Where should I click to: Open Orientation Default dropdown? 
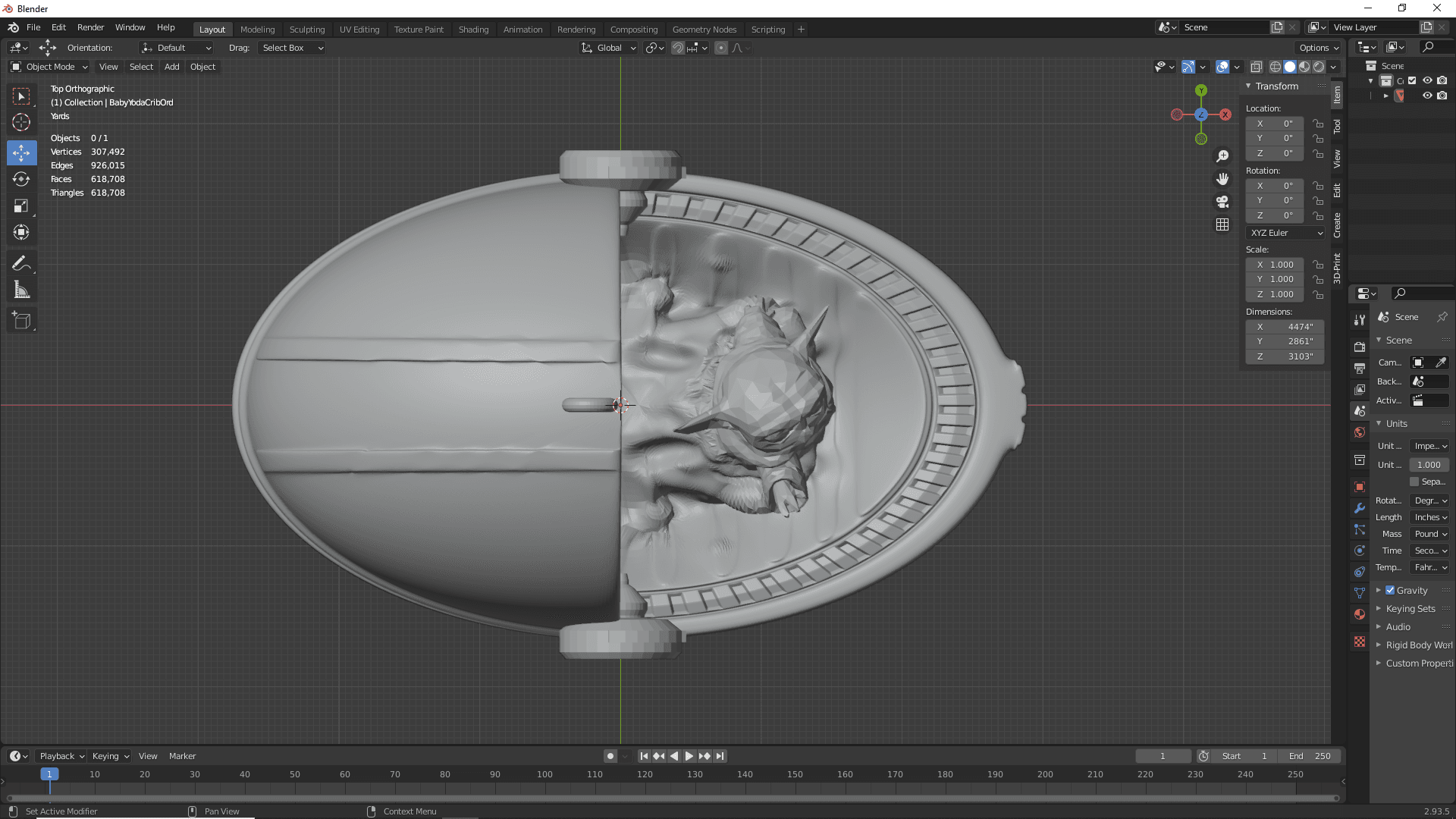176,48
